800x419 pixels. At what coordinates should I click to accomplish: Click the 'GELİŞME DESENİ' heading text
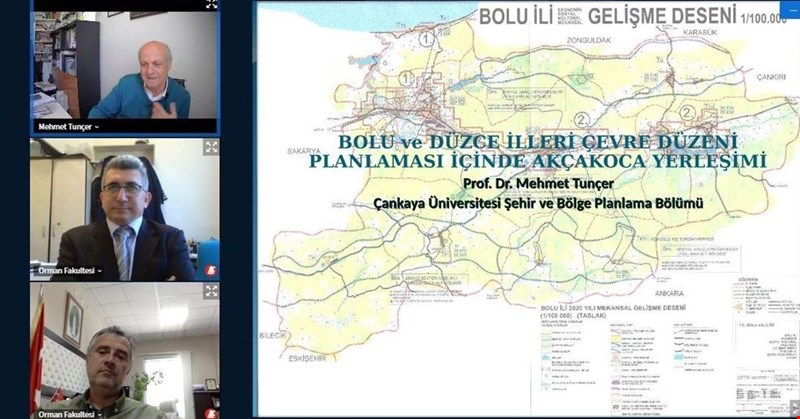pyautogui.click(x=662, y=16)
